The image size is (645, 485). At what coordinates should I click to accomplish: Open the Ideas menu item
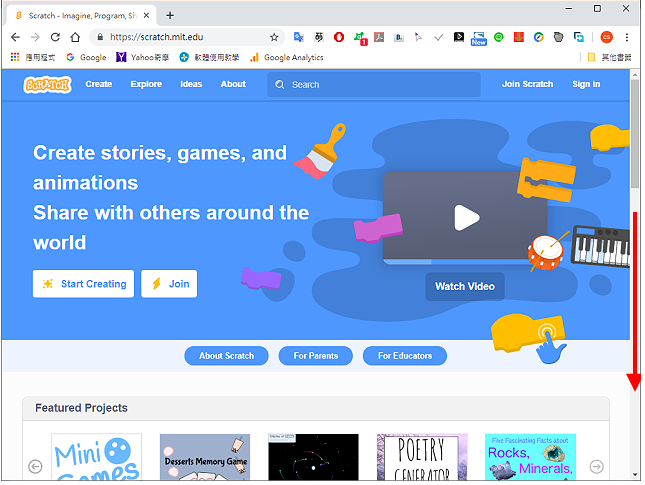pos(191,84)
